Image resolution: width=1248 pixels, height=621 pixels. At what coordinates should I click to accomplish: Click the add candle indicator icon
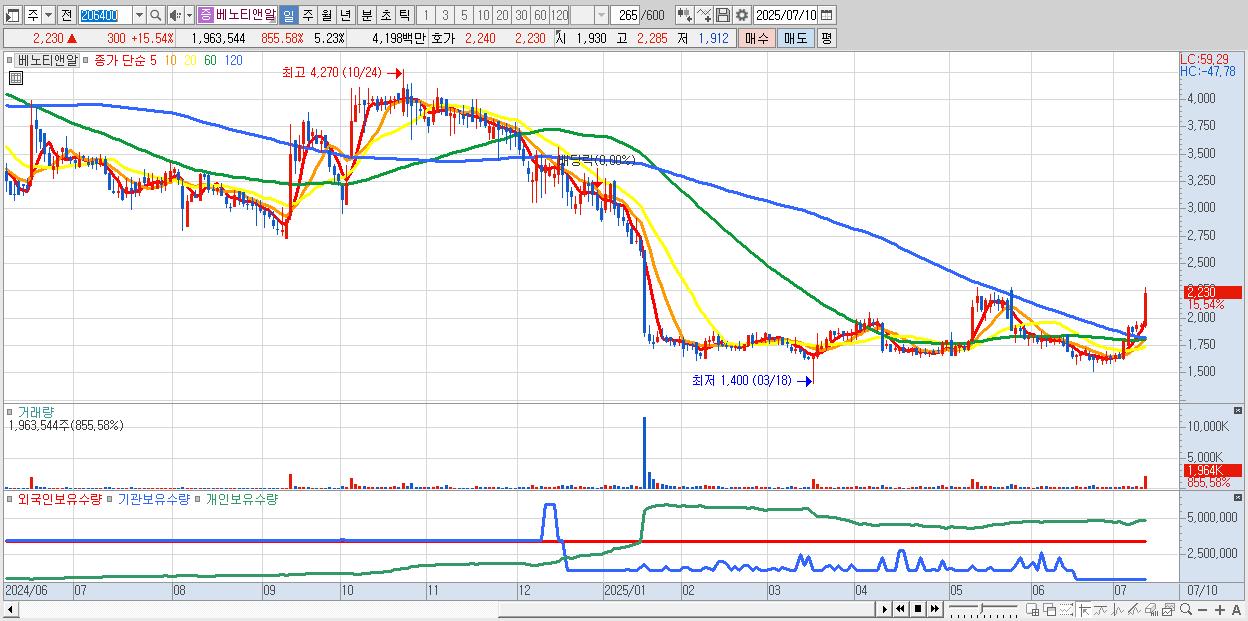pos(685,15)
